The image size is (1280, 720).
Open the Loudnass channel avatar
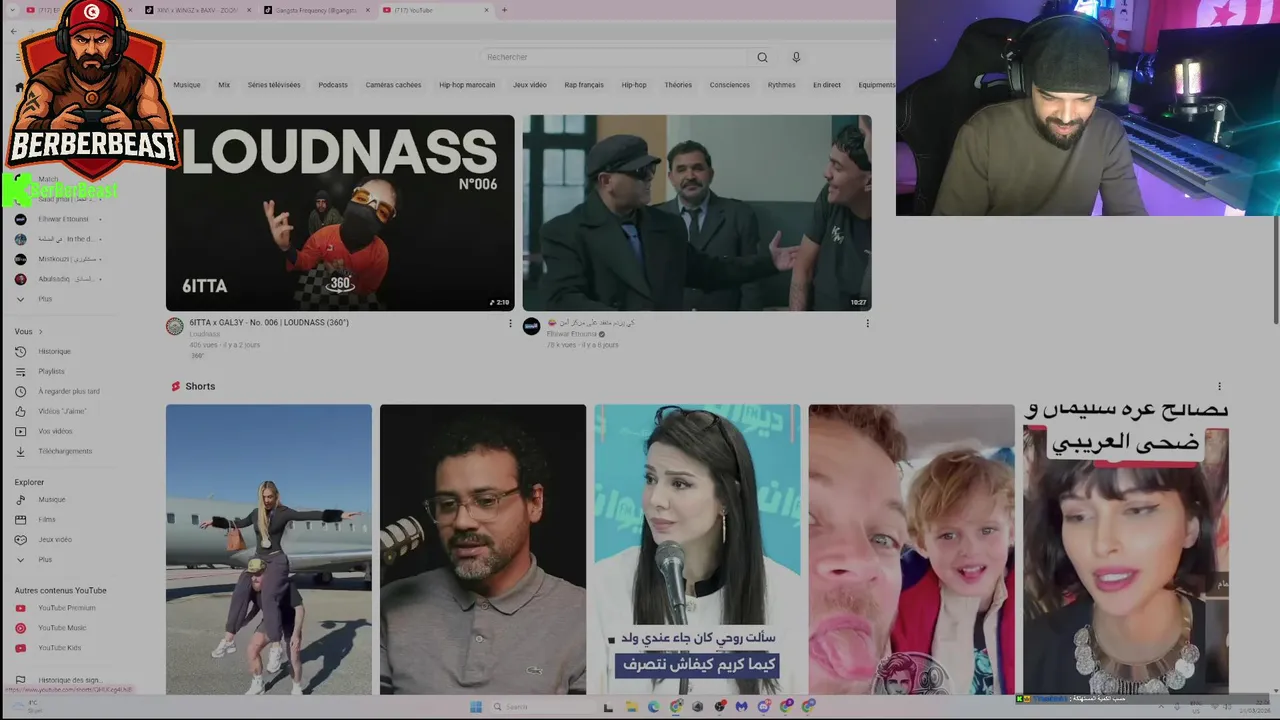(x=174, y=326)
